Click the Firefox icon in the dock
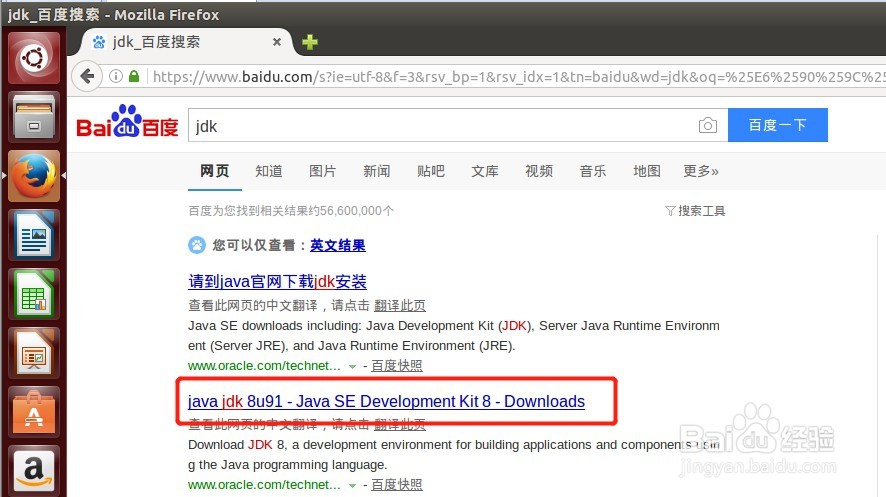Image resolution: width=886 pixels, height=497 pixels. [x=34, y=176]
